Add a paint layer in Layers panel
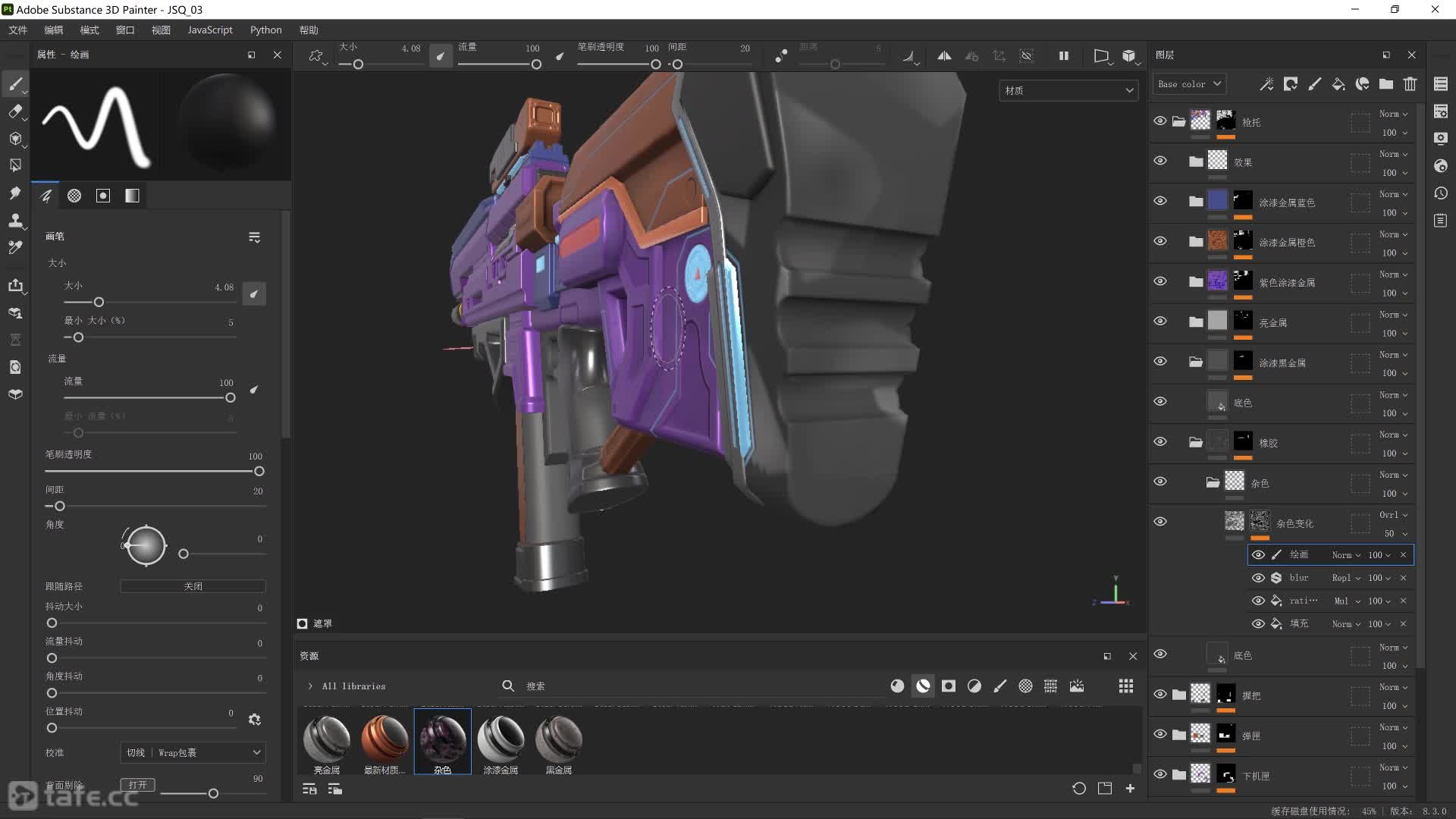The image size is (1456, 819). [1314, 84]
